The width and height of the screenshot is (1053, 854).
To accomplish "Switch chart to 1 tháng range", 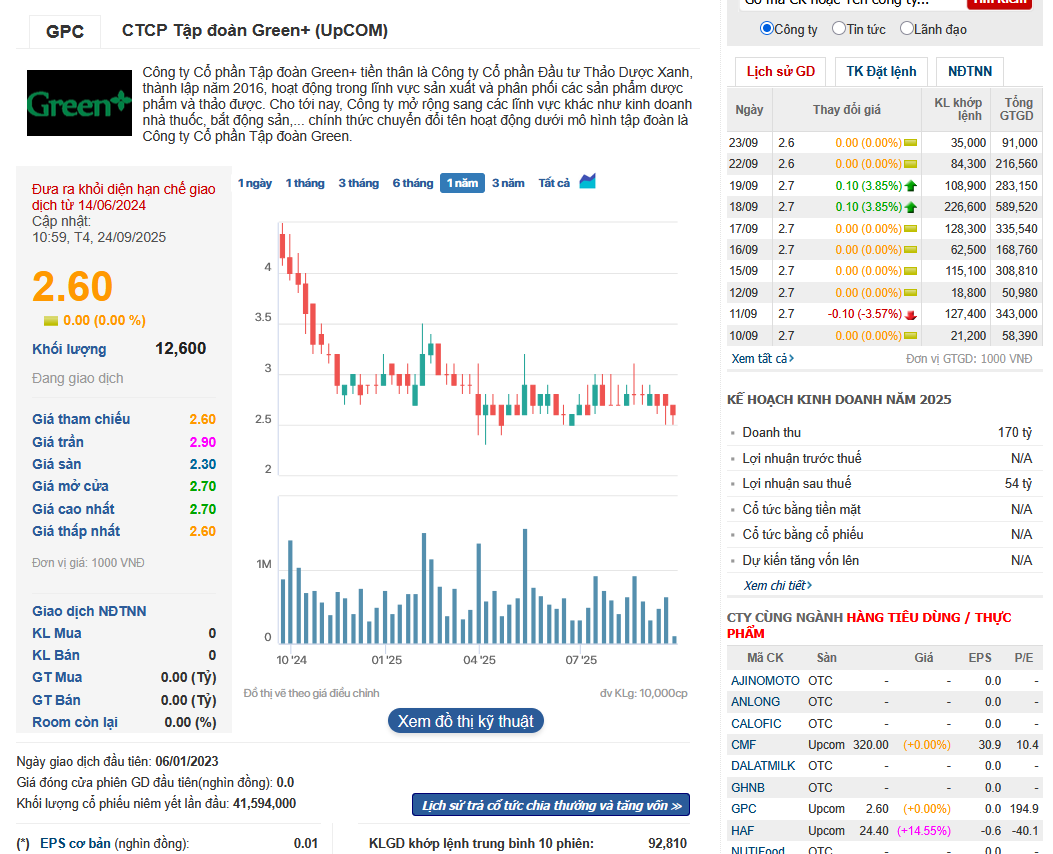I will click(x=305, y=183).
